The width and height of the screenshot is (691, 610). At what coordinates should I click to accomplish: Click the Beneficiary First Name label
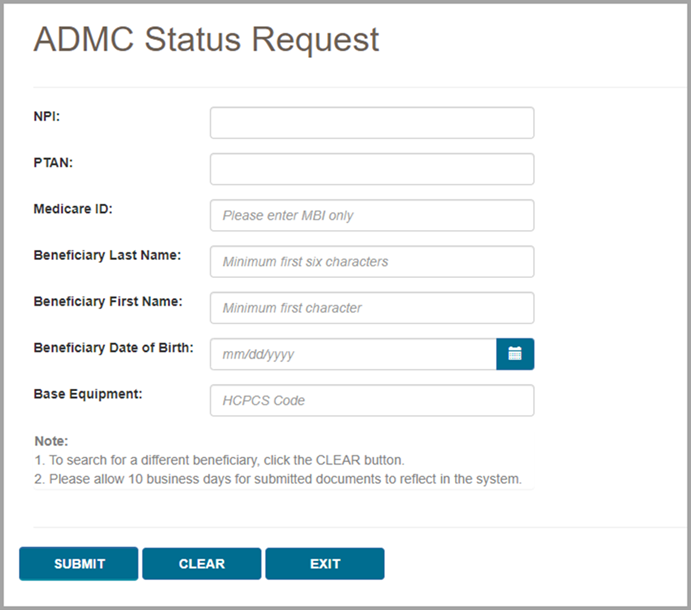pyautogui.click(x=107, y=301)
